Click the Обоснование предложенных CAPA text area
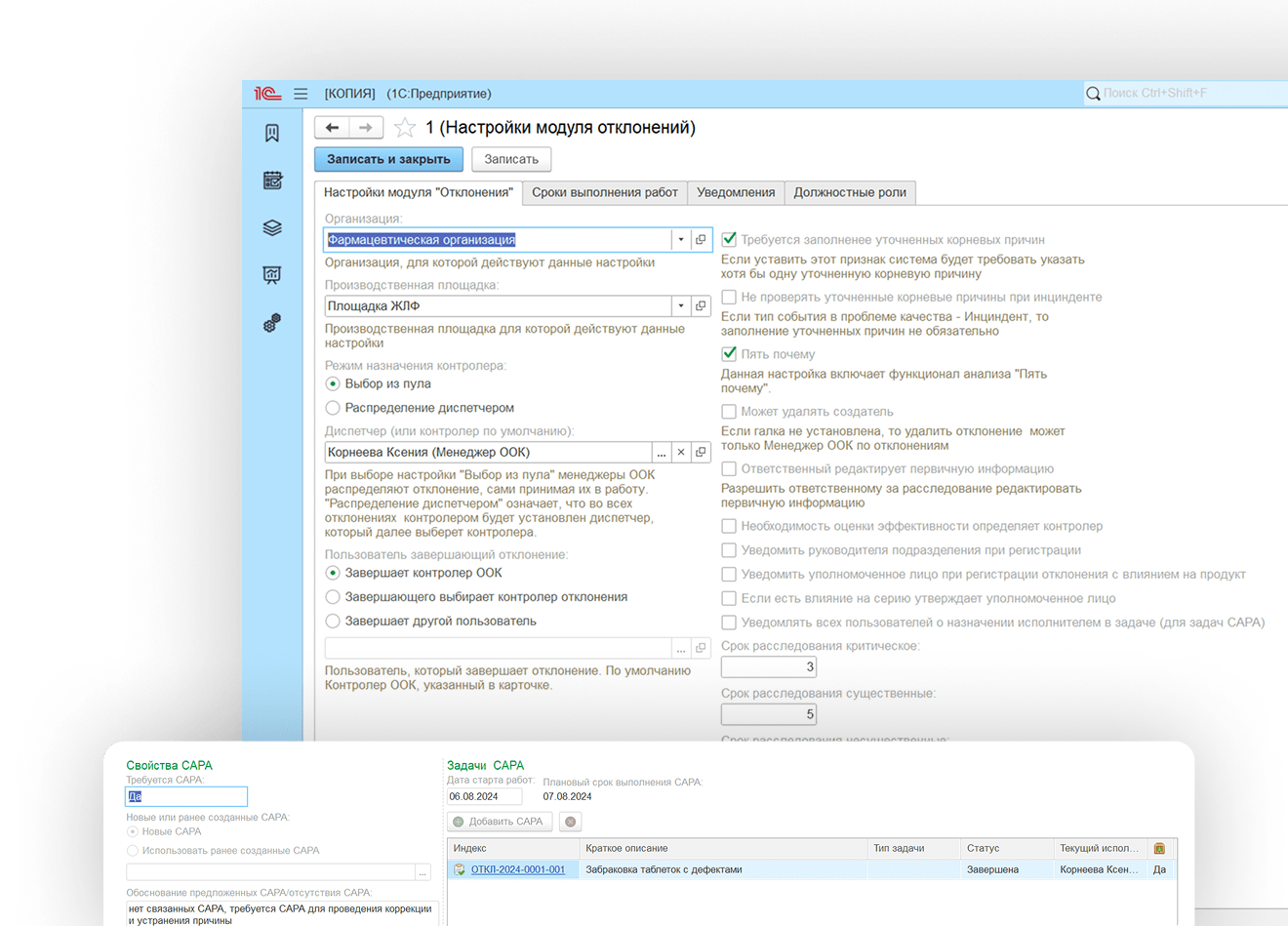This screenshot has width=1288, height=926. click(282, 913)
